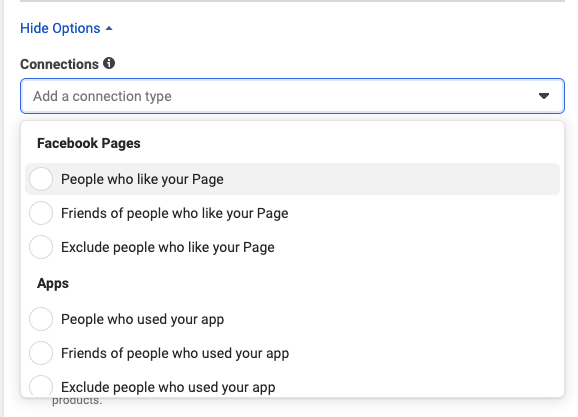Choose the Friends of people who like your Page text
578x417 pixels.
(x=175, y=213)
